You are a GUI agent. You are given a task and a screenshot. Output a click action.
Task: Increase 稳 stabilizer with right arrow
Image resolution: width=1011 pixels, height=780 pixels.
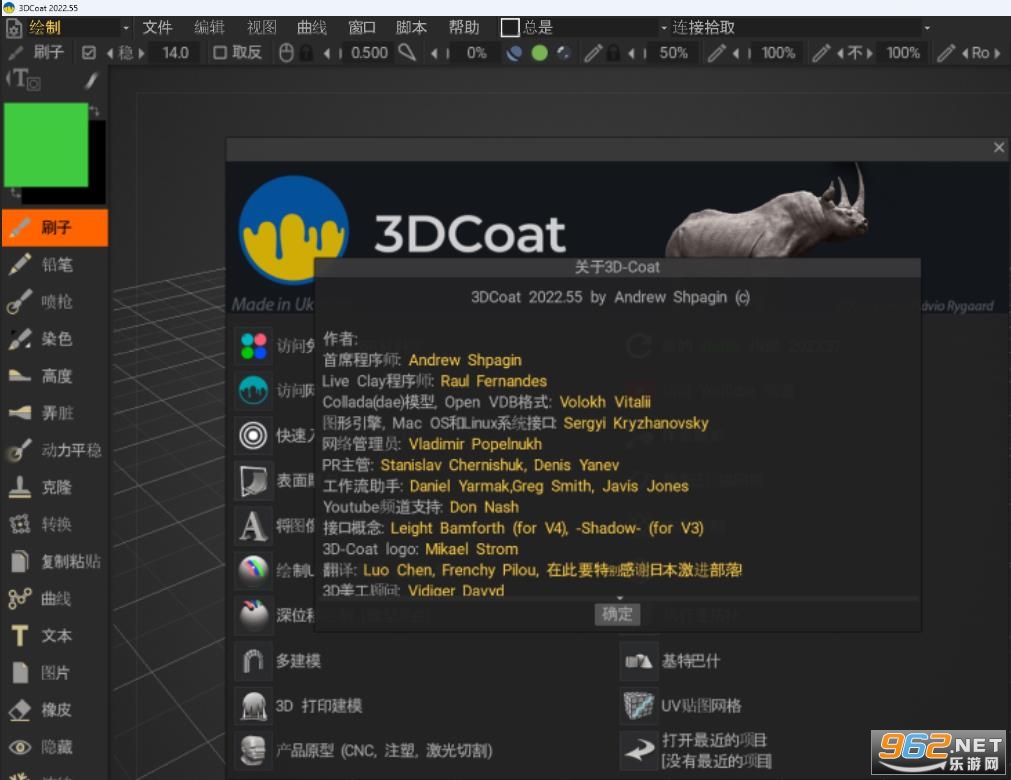(141, 53)
